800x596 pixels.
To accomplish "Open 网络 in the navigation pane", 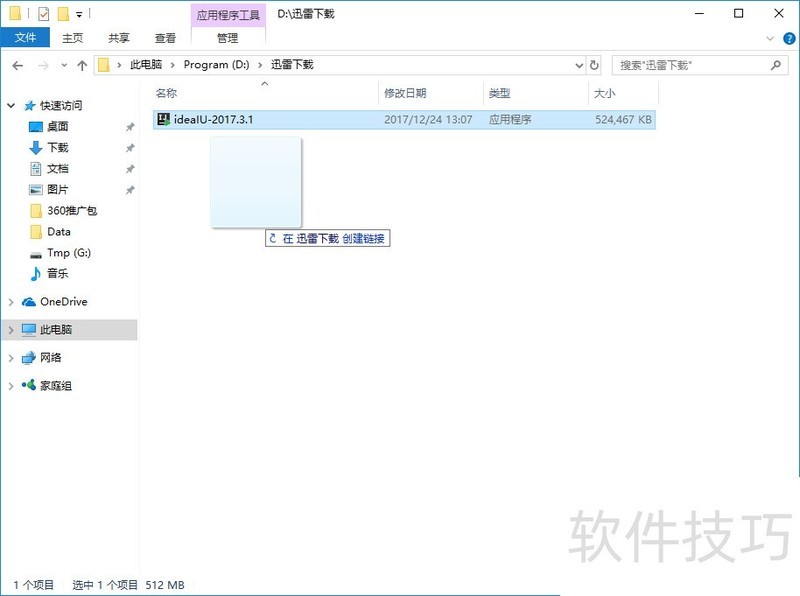I will click(x=51, y=357).
